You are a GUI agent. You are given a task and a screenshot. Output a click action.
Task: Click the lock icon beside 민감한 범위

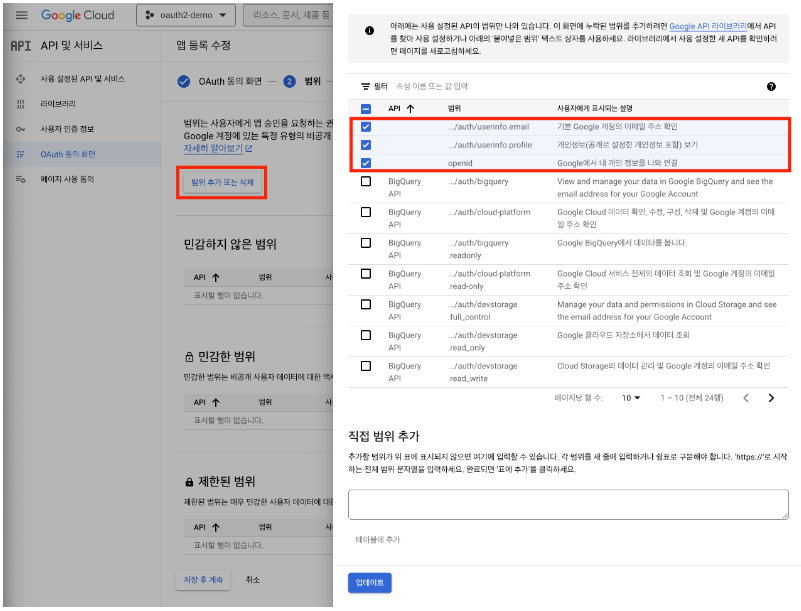(189, 357)
